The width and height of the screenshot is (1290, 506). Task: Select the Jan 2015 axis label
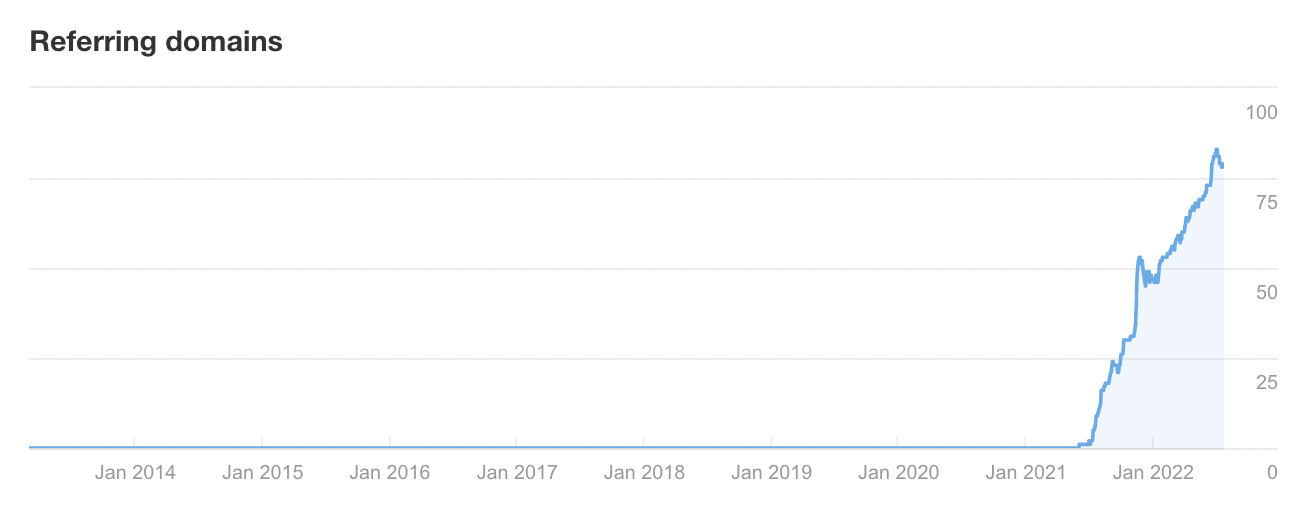pyautogui.click(x=262, y=473)
